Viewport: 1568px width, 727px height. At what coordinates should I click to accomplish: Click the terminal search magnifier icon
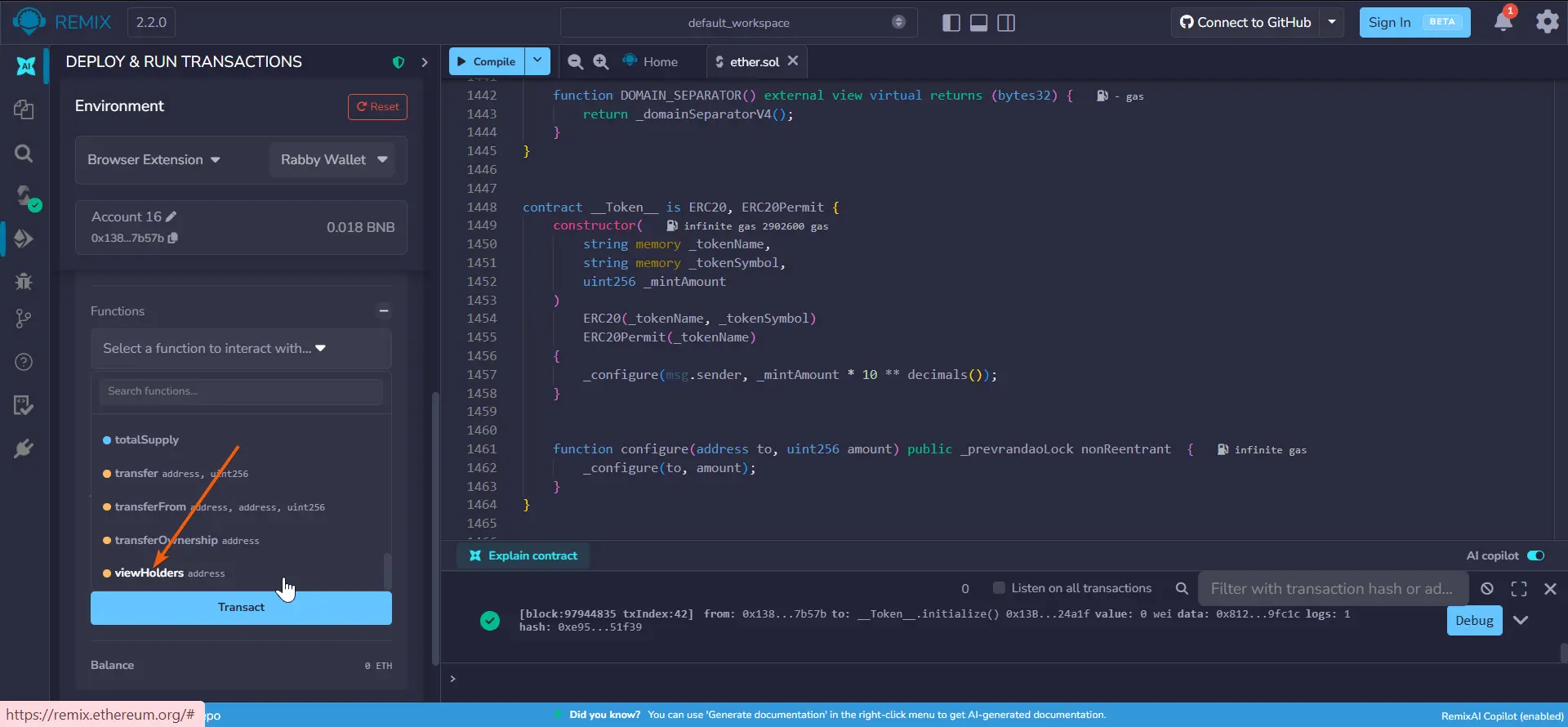point(1181,588)
